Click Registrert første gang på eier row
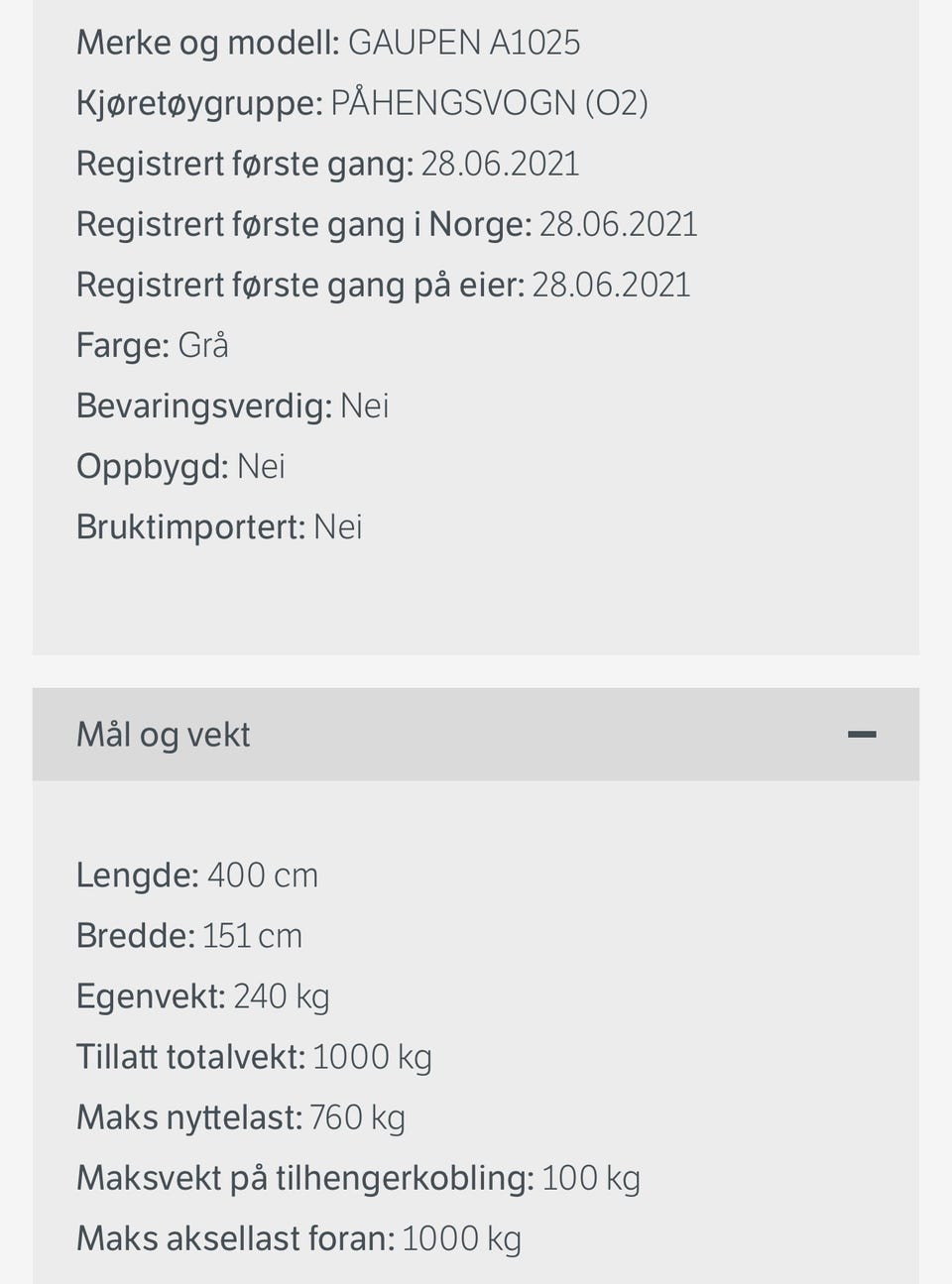This screenshot has height=1284, width=952. click(383, 285)
